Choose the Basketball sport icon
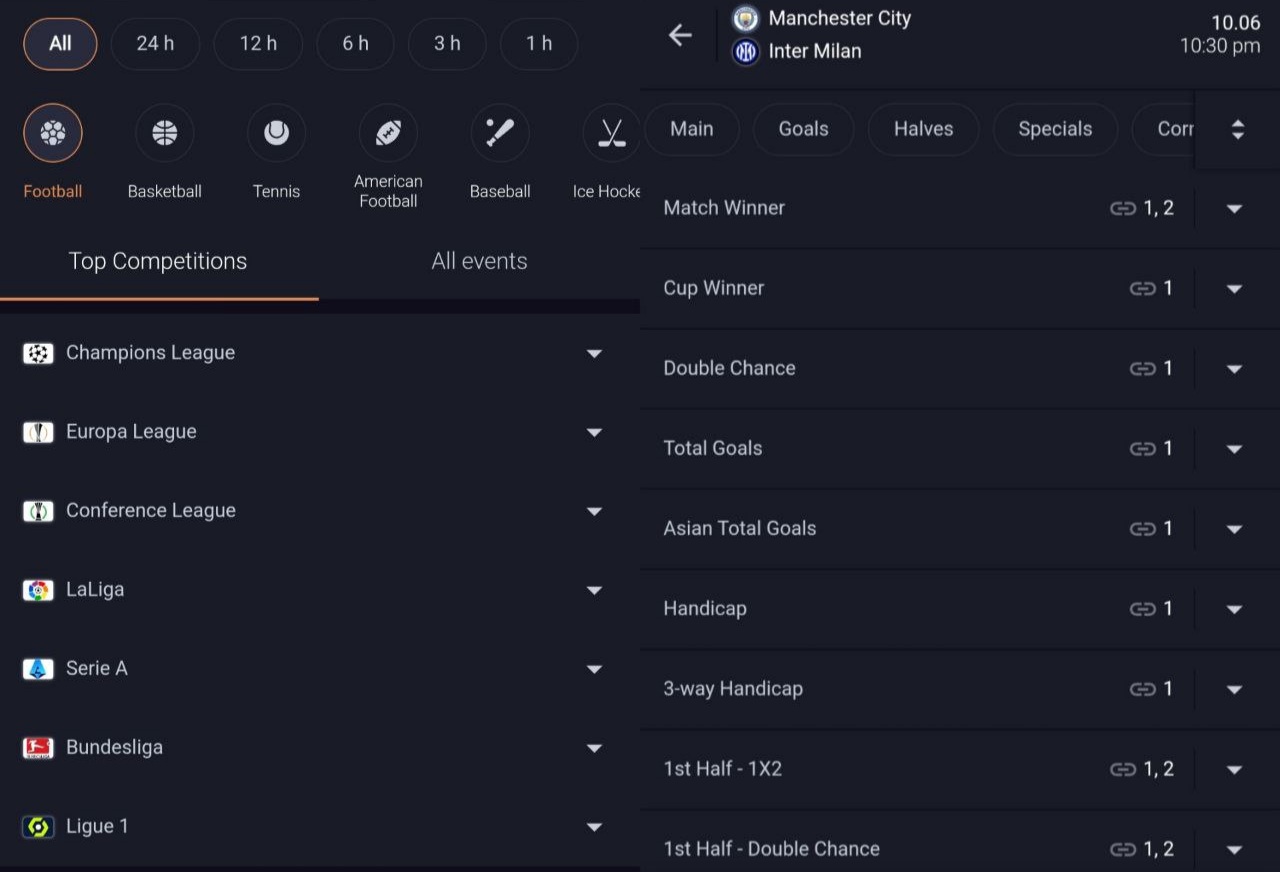The height and width of the screenshot is (872, 1280). [x=165, y=133]
